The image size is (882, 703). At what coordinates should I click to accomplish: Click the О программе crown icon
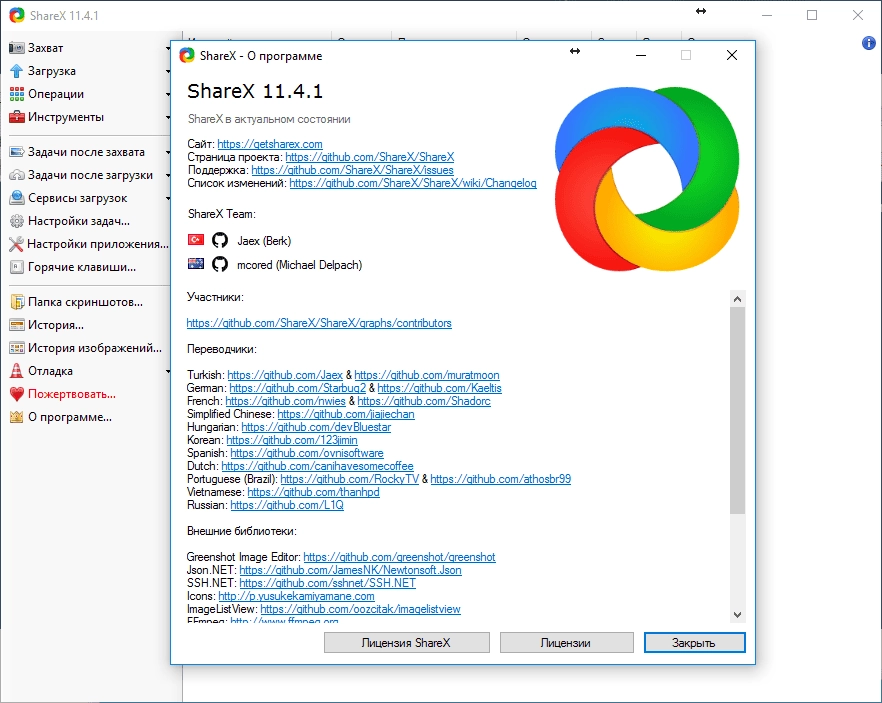click(x=17, y=417)
